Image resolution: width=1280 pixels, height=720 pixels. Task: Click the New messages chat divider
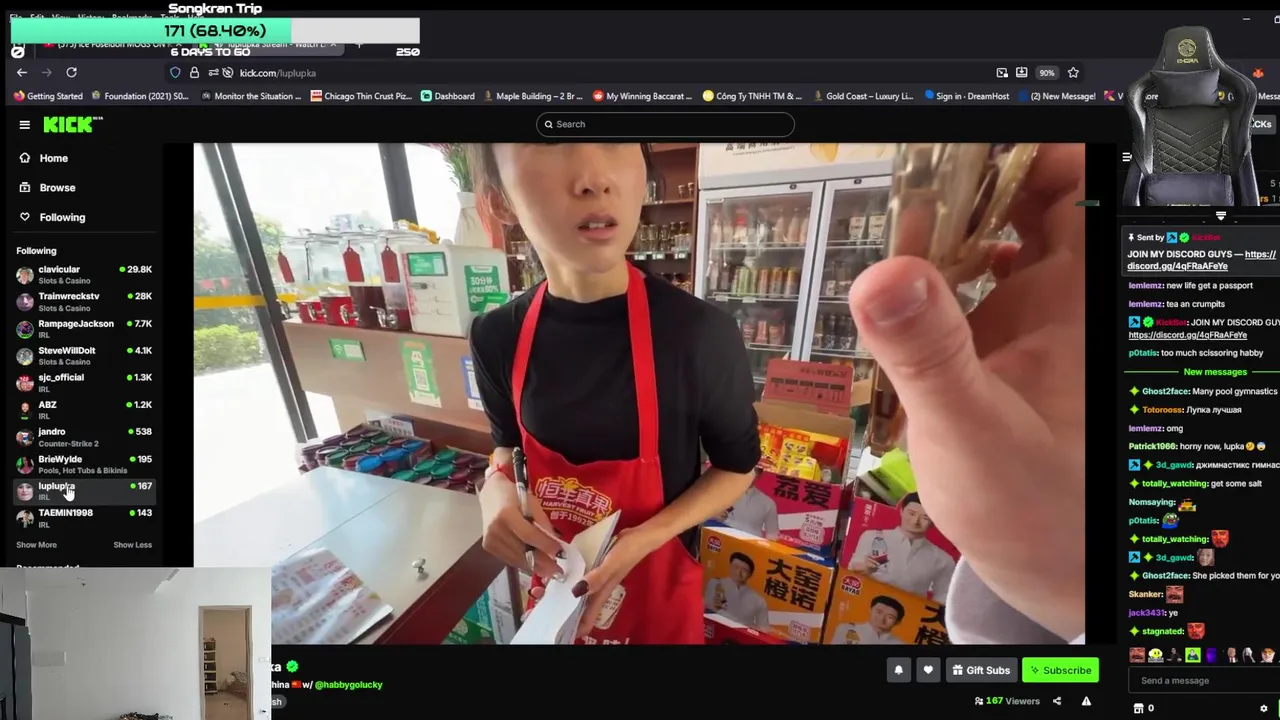[x=1215, y=372]
